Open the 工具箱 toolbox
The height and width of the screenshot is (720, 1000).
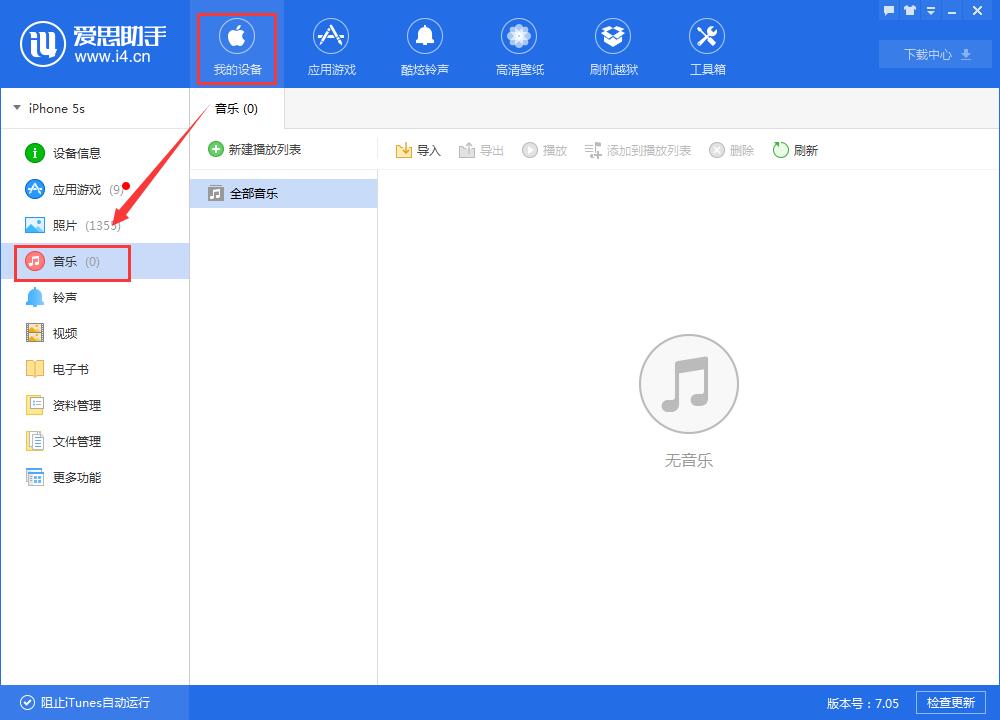coord(706,44)
